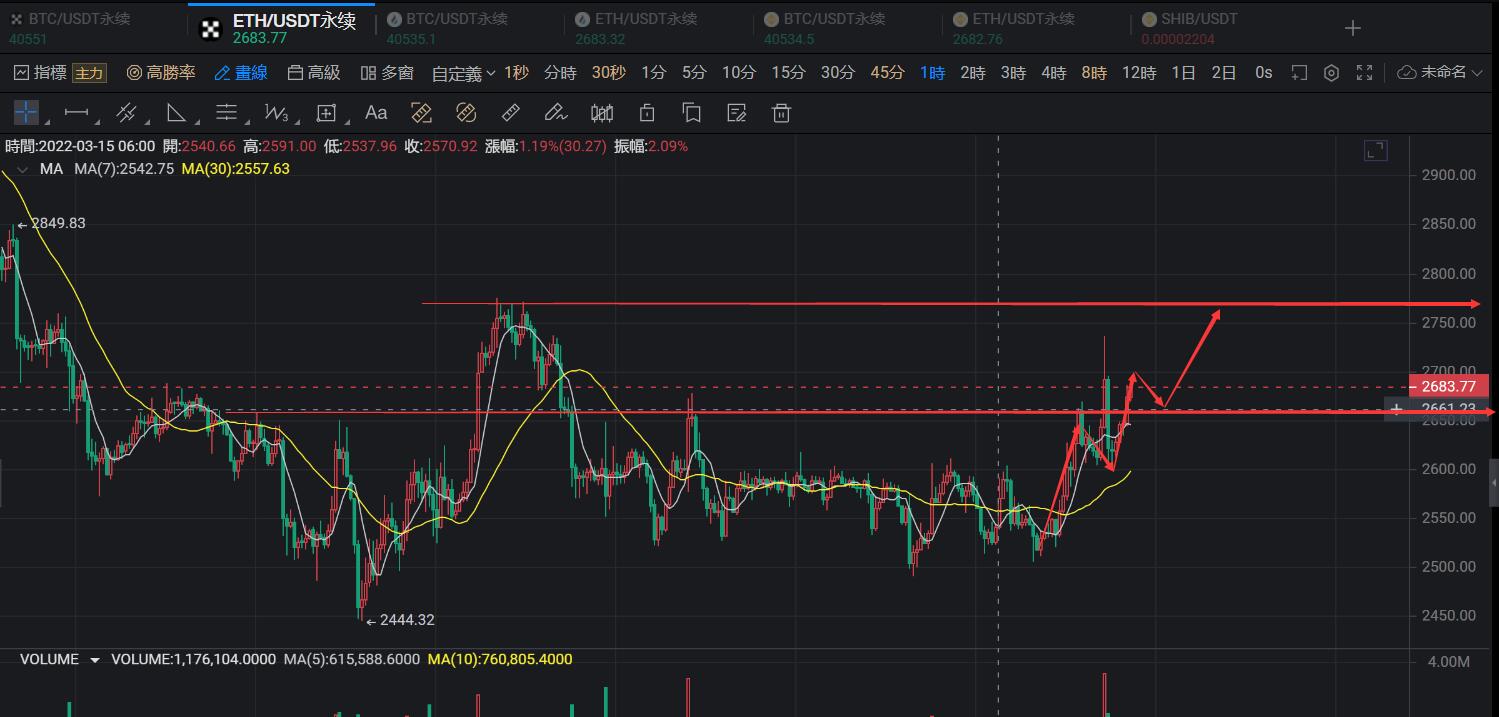Add a new symbol tab with plus
Screen dimensions: 1499x717
click(x=1353, y=28)
